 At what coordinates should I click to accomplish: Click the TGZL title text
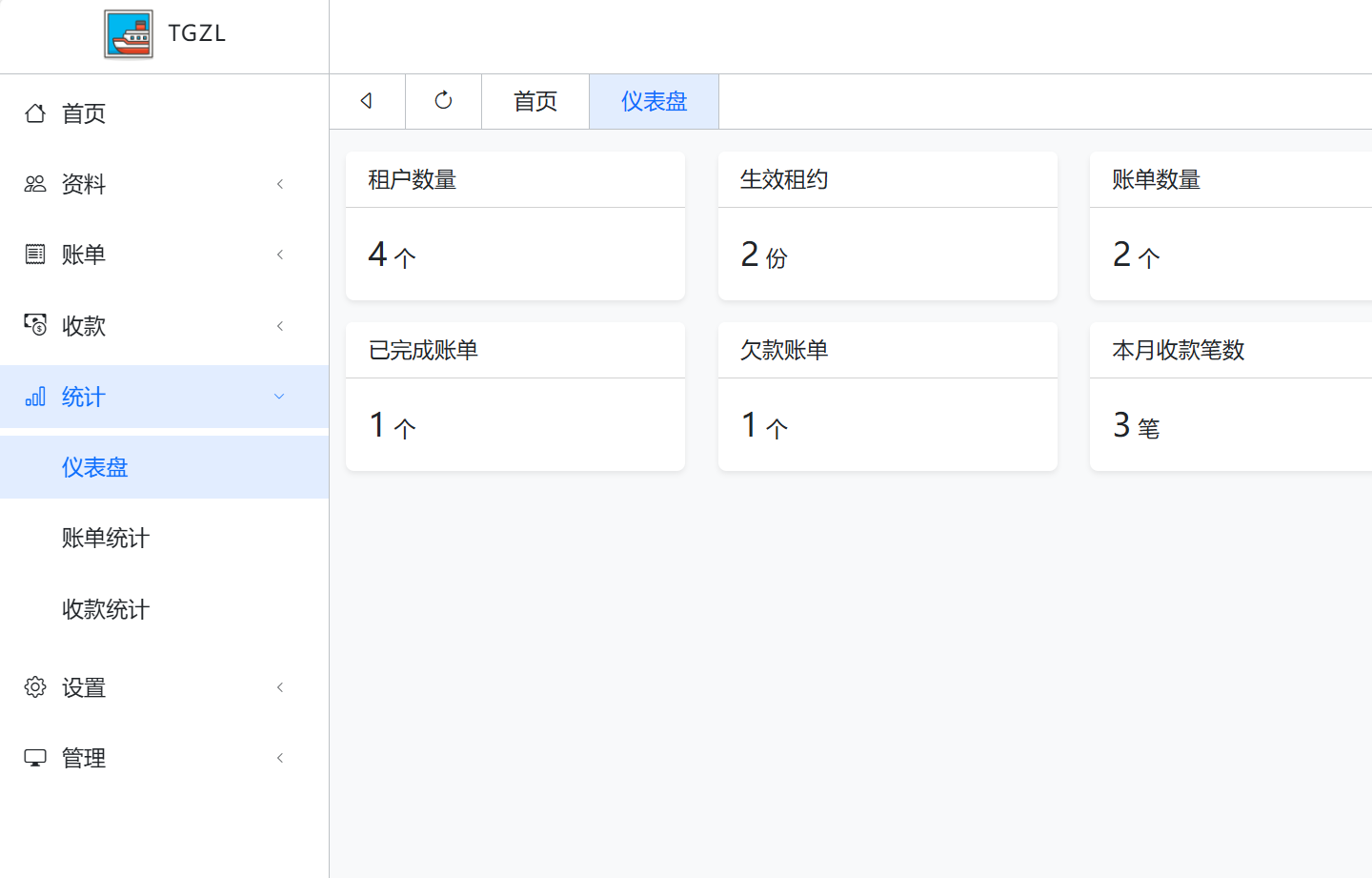coord(197,33)
